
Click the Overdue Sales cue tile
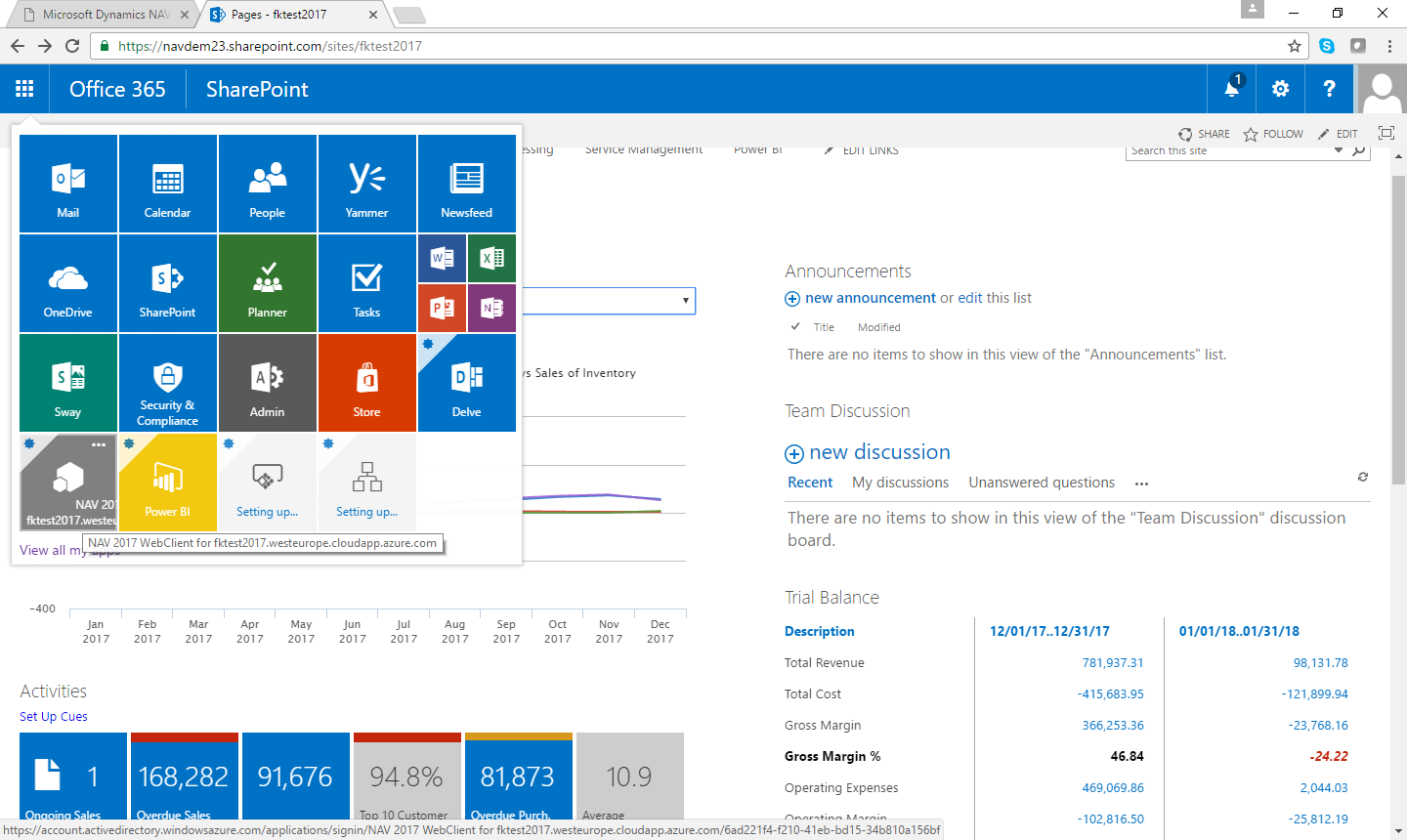pyautogui.click(x=185, y=777)
